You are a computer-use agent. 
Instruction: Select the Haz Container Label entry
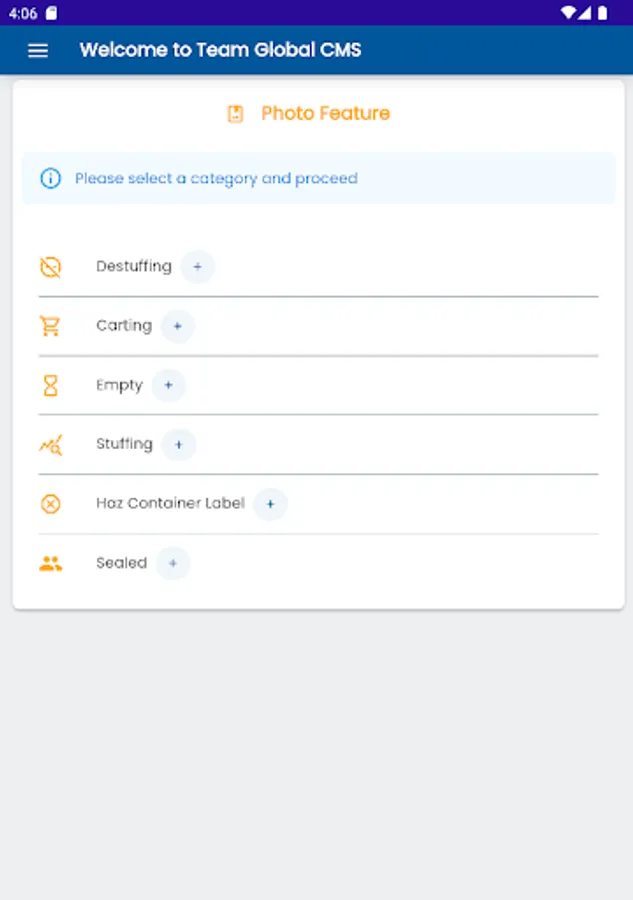170,504
